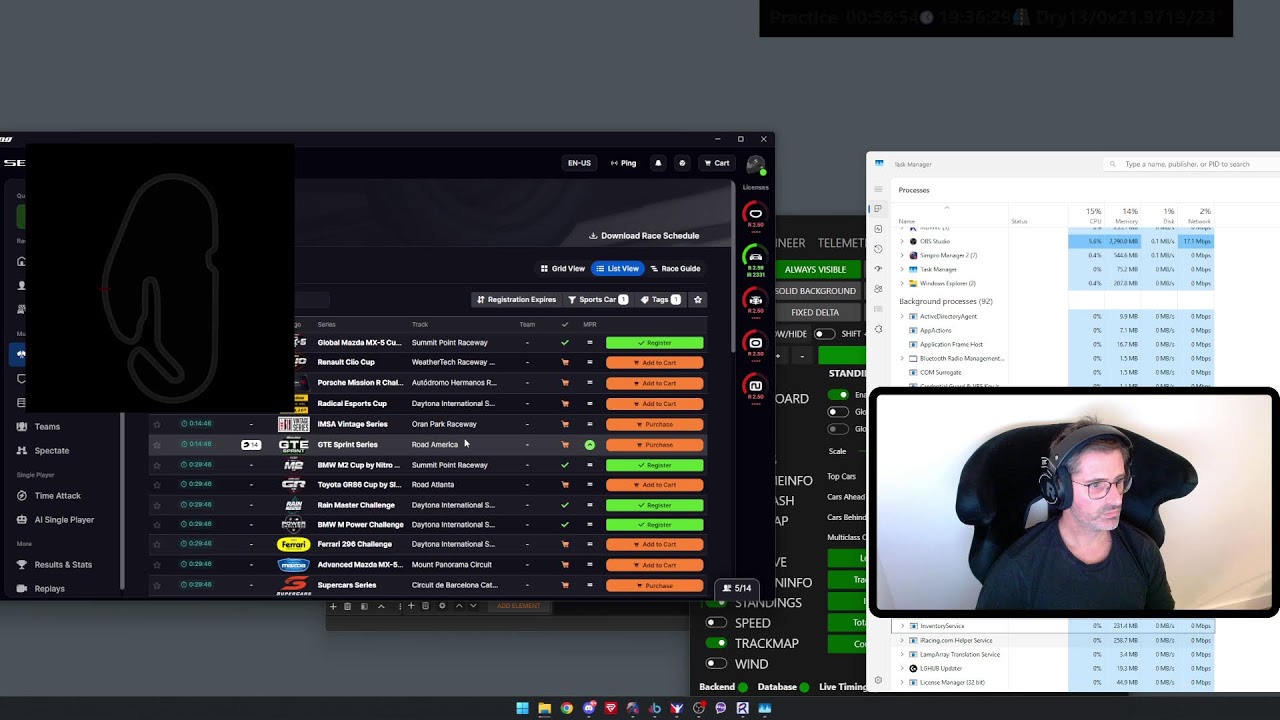Click the Dirt Road license ring at the bottom
This screenshot has width=1280, height=720.
coord(756,386)
